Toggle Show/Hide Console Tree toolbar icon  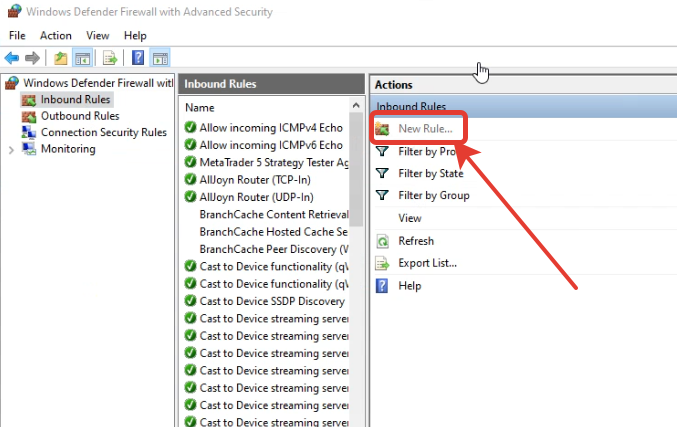point(82,58)
